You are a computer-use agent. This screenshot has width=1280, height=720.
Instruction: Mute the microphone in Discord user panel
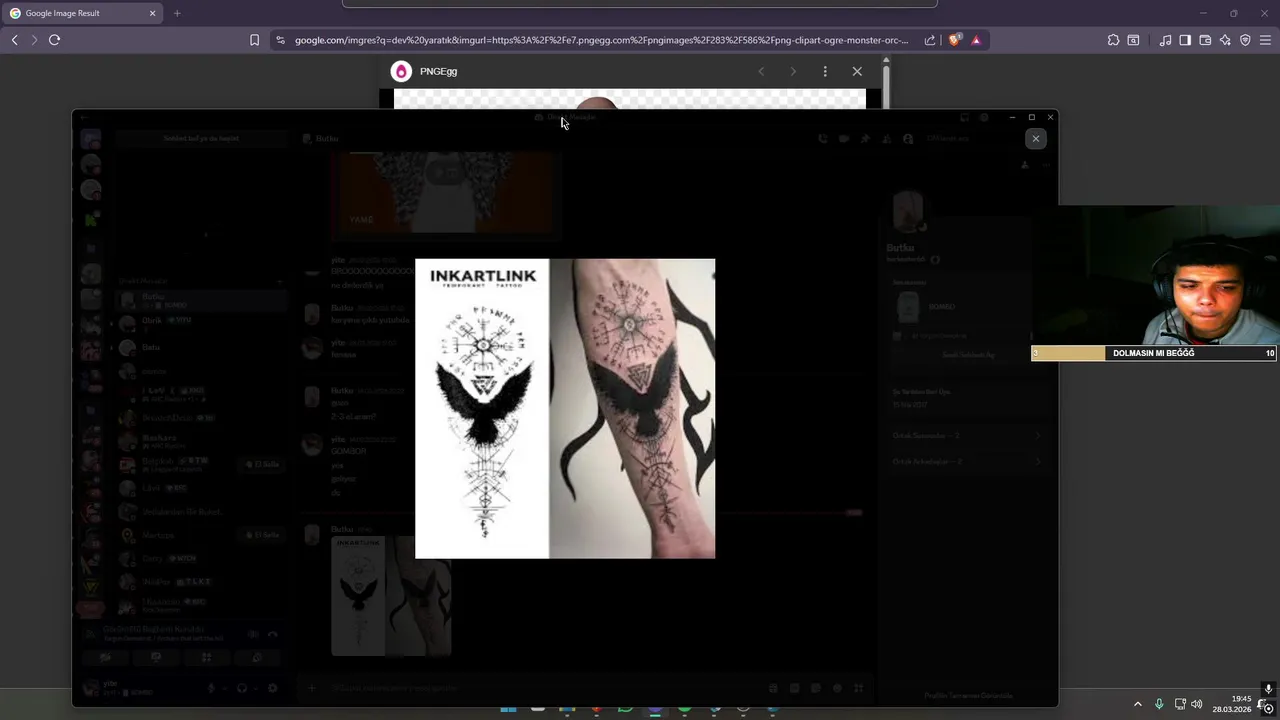click(x=211, y=688)
